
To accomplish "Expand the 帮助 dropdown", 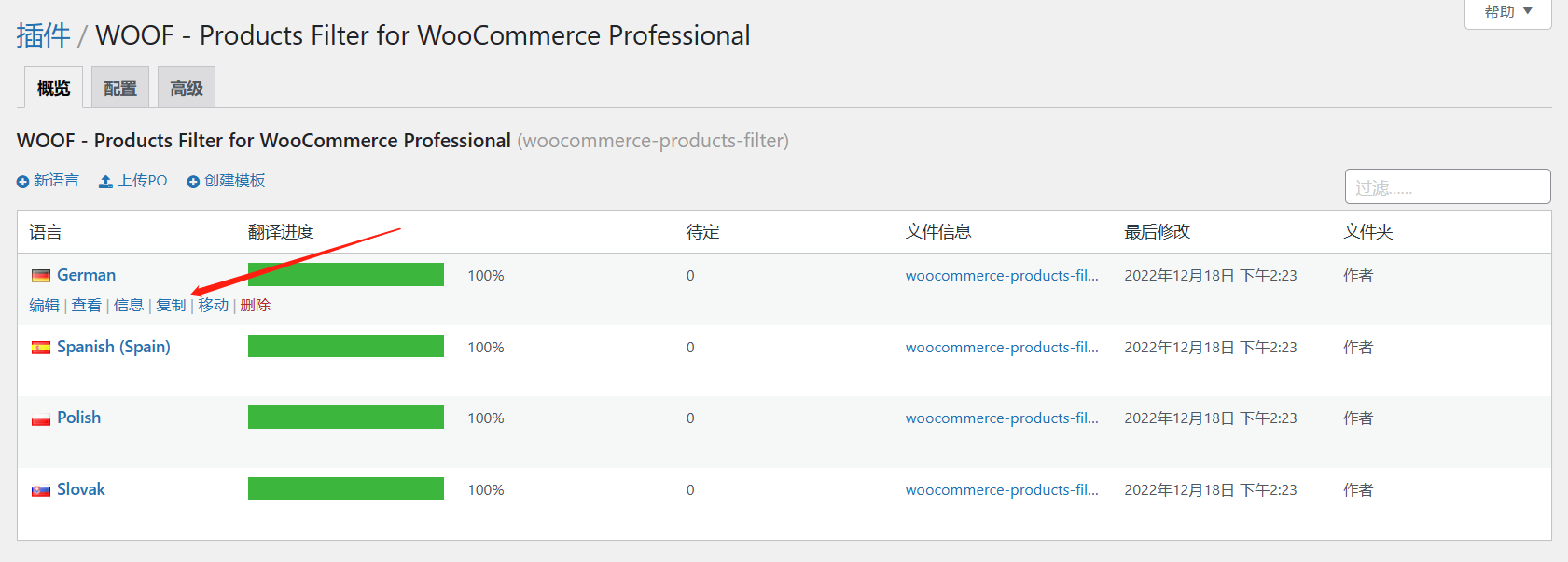I will [1507, 12].
